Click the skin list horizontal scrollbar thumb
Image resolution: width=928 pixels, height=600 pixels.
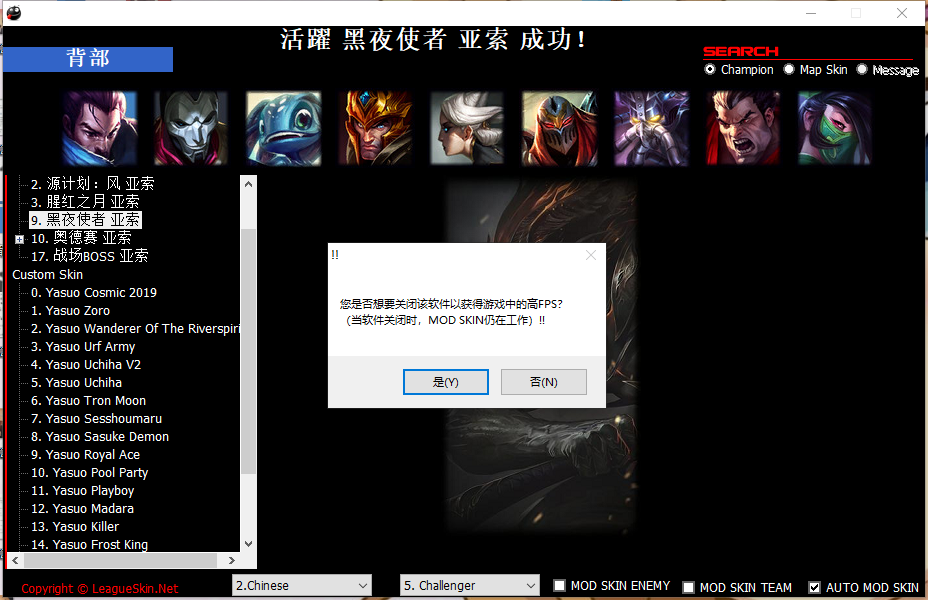click(x=121, y=560)
